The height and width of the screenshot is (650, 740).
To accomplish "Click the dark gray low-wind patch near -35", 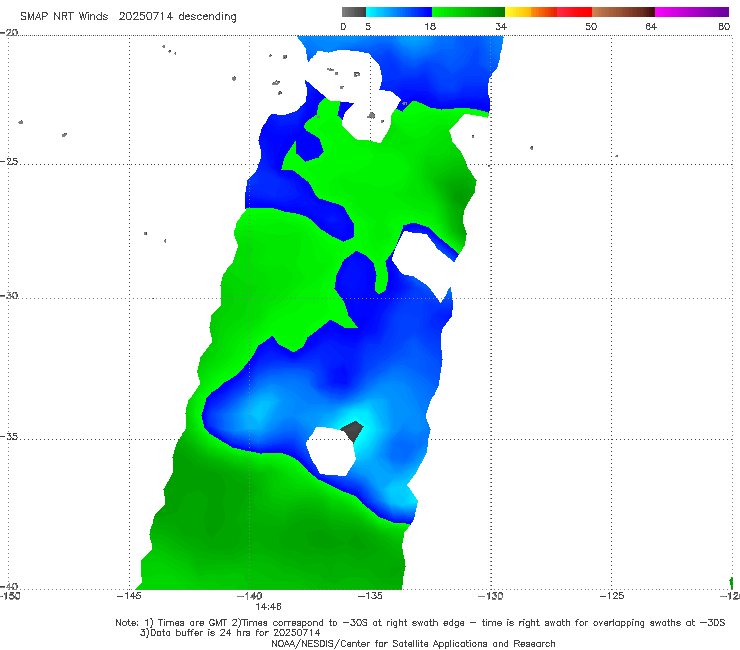I will pos(353,431).
